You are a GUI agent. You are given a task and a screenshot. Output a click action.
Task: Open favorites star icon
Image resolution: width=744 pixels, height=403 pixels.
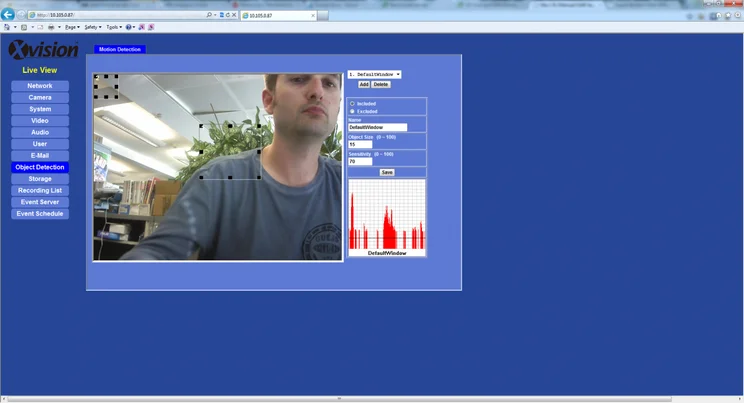728,15
